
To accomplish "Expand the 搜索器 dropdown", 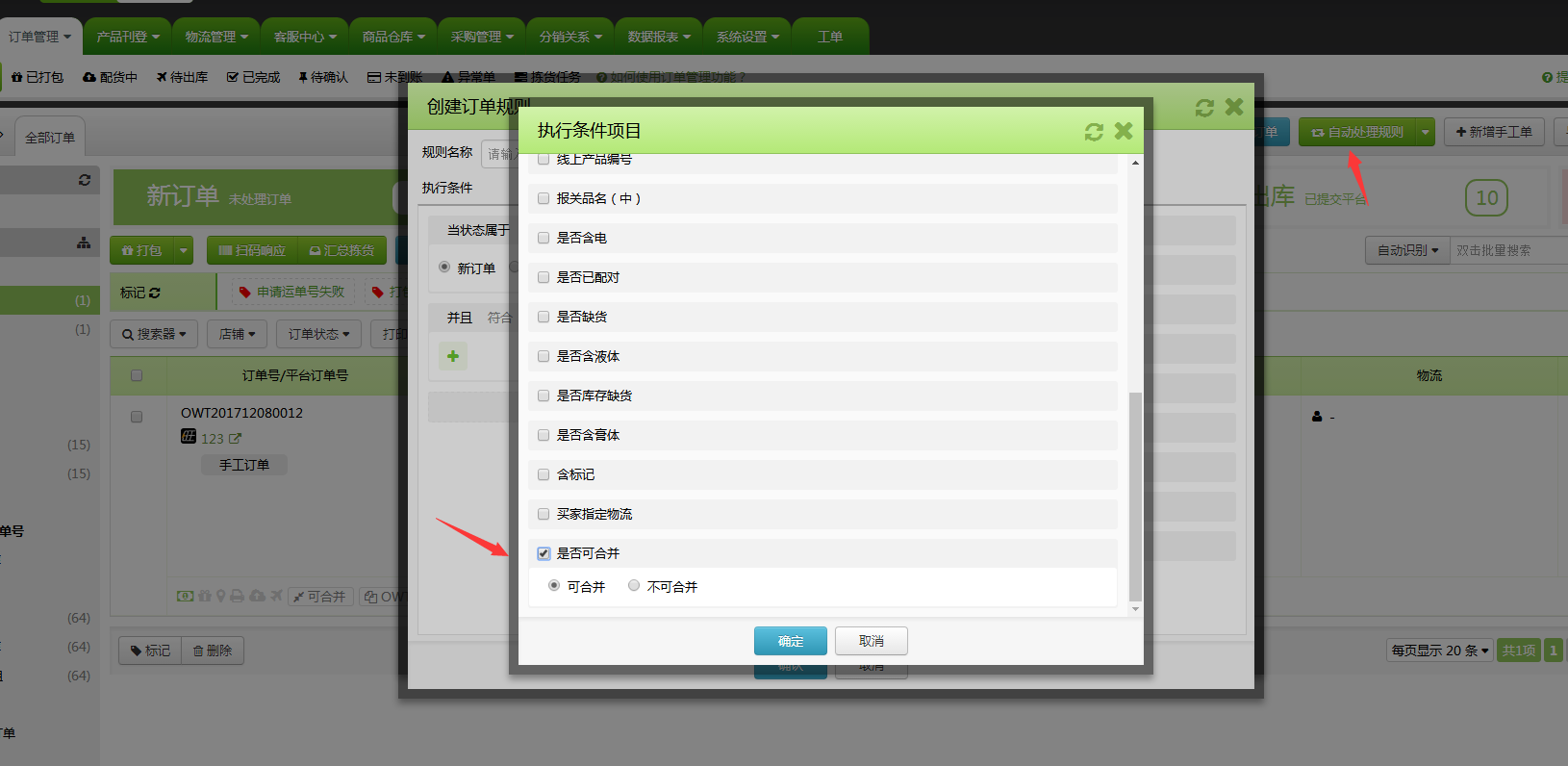I will point(154,334).
